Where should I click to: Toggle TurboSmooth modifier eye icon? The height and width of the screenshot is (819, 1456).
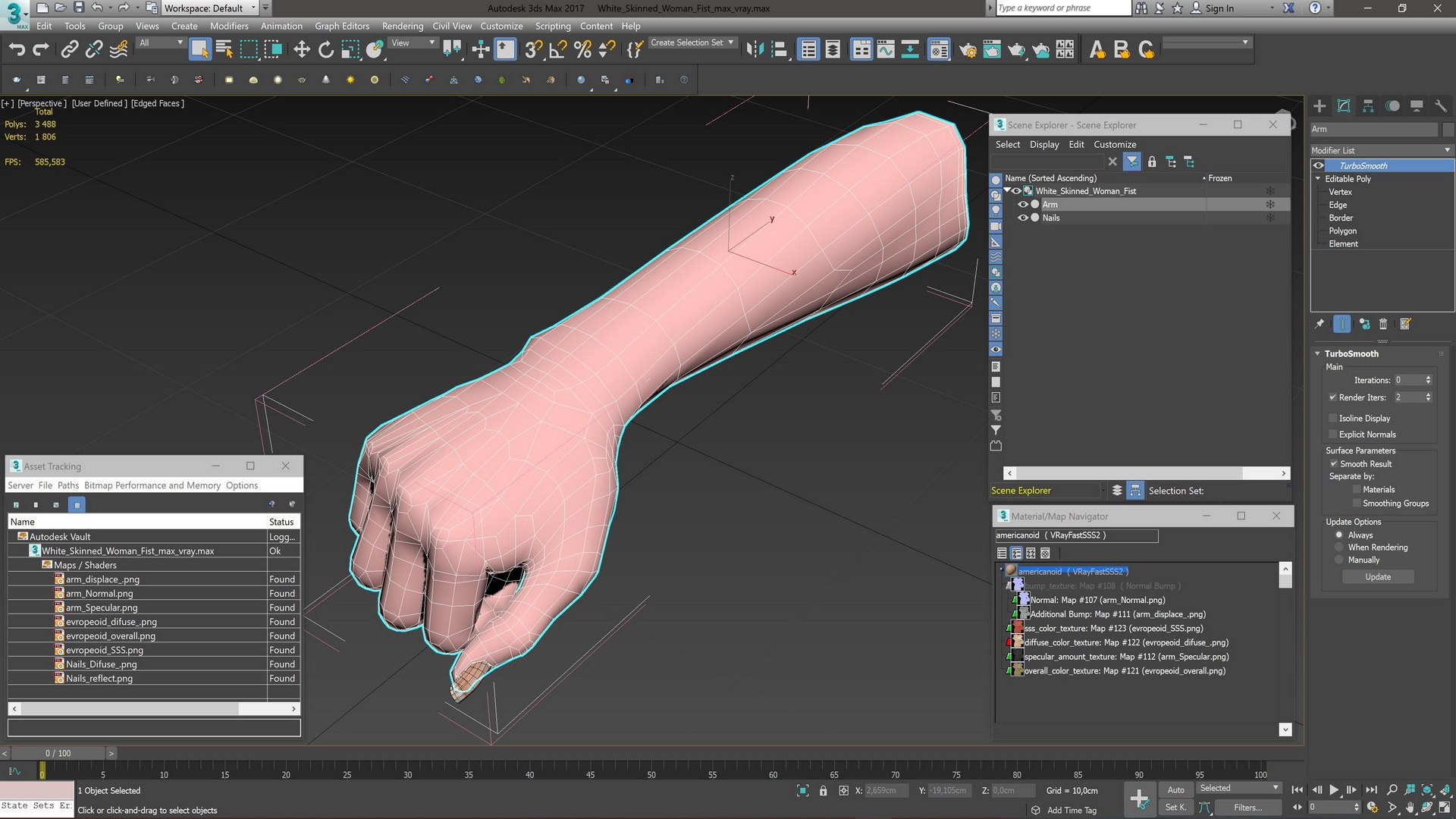tap(1319, 166)
